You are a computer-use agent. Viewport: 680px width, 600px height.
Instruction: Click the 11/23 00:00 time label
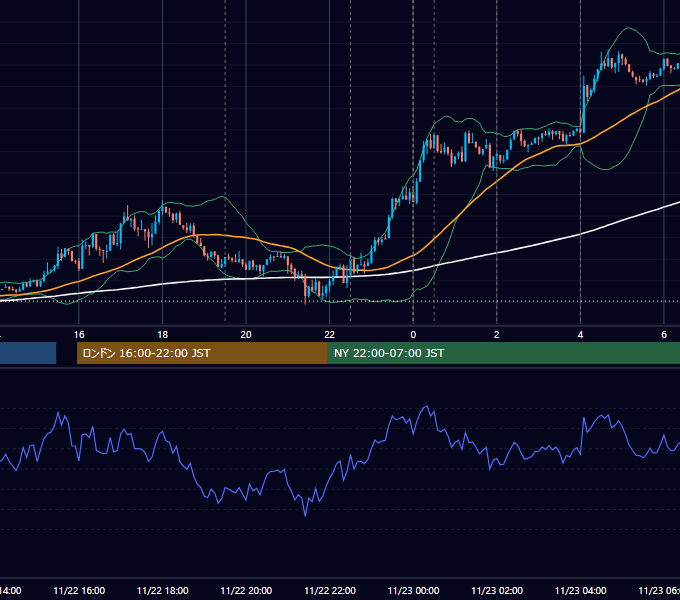[x=413, y=590]
